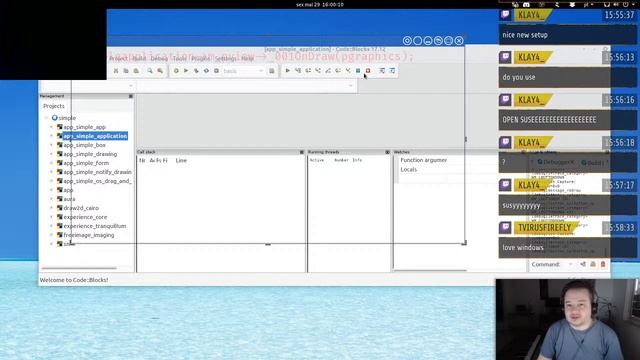Image resolution: width=640 pixels, height=360 pixels.
Task: Open the Debug menu
Action: 159,59
